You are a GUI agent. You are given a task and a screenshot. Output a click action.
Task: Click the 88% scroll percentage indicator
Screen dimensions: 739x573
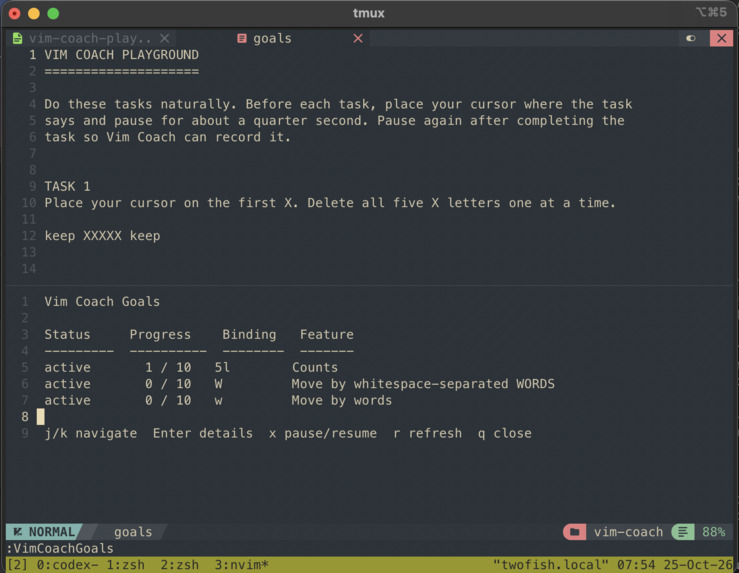[x=714, y=532]
